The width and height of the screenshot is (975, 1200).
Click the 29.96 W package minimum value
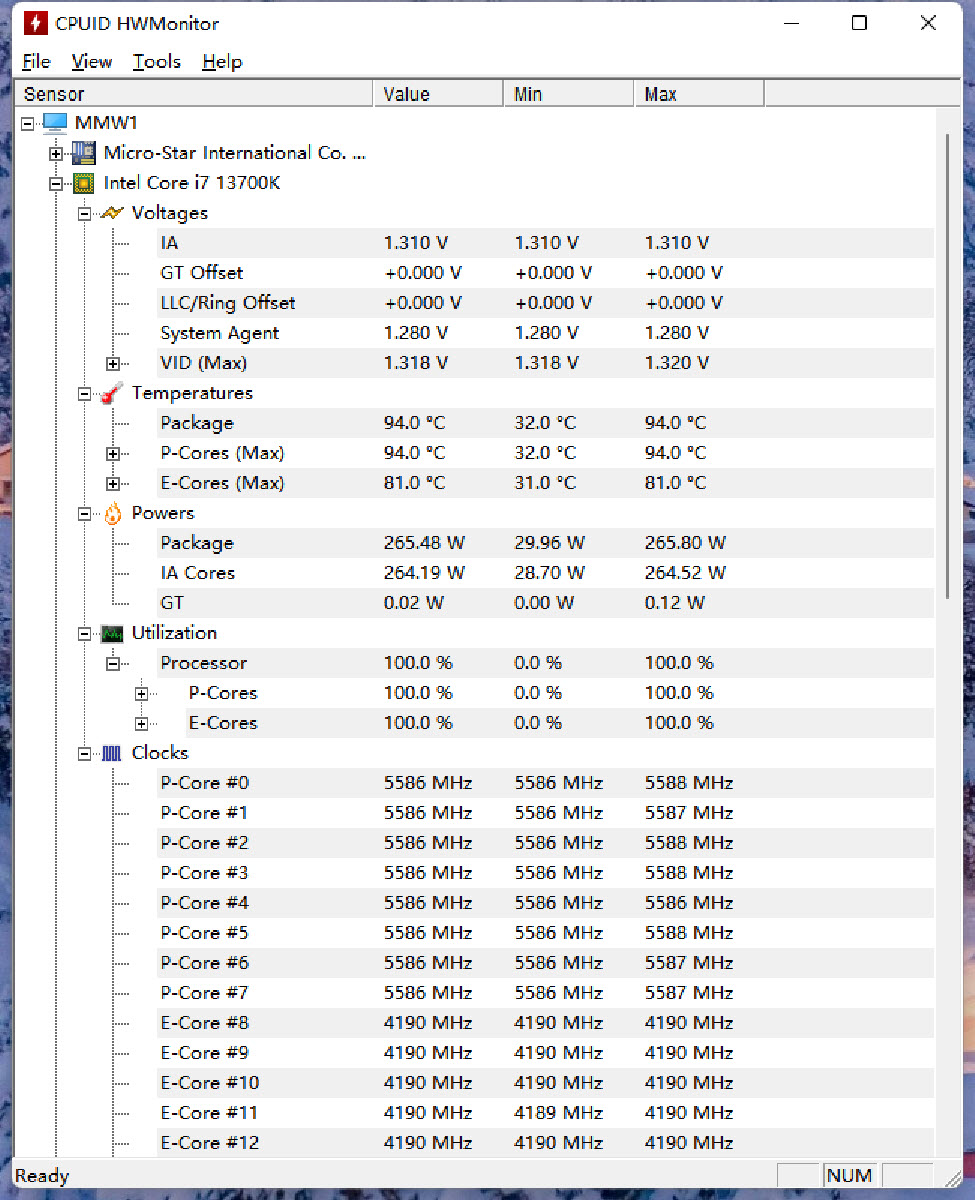click(x=550, y=543)
